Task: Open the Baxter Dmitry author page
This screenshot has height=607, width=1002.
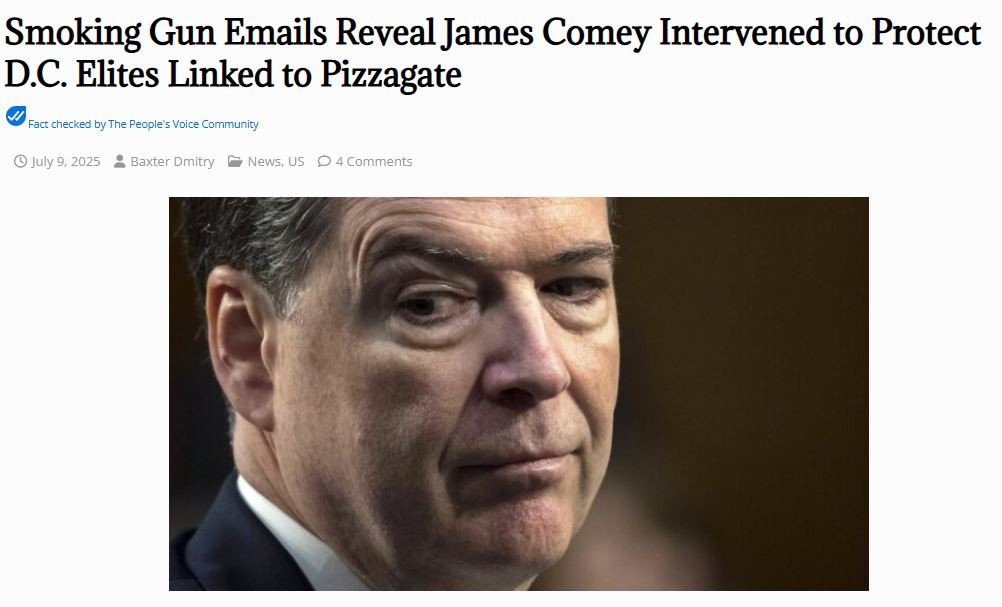Action: coord(173,162)
